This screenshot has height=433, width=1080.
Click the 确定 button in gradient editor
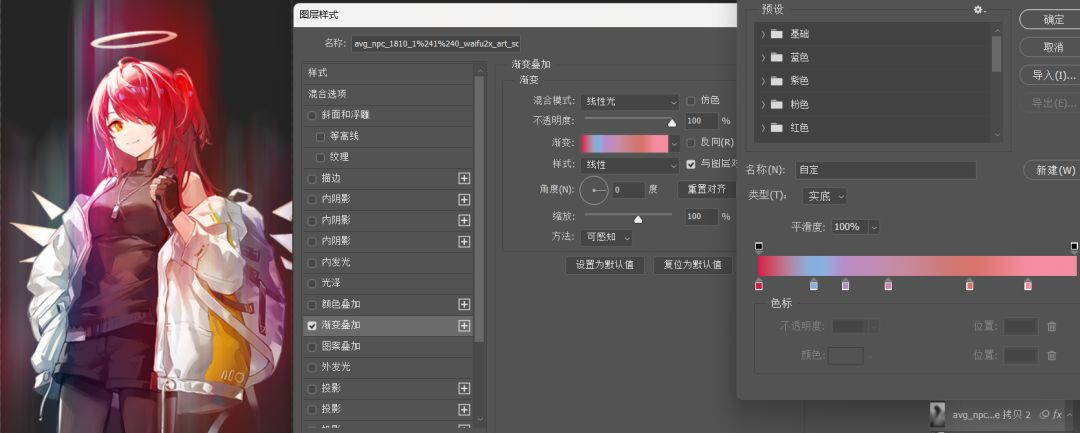click(1052, 19)
